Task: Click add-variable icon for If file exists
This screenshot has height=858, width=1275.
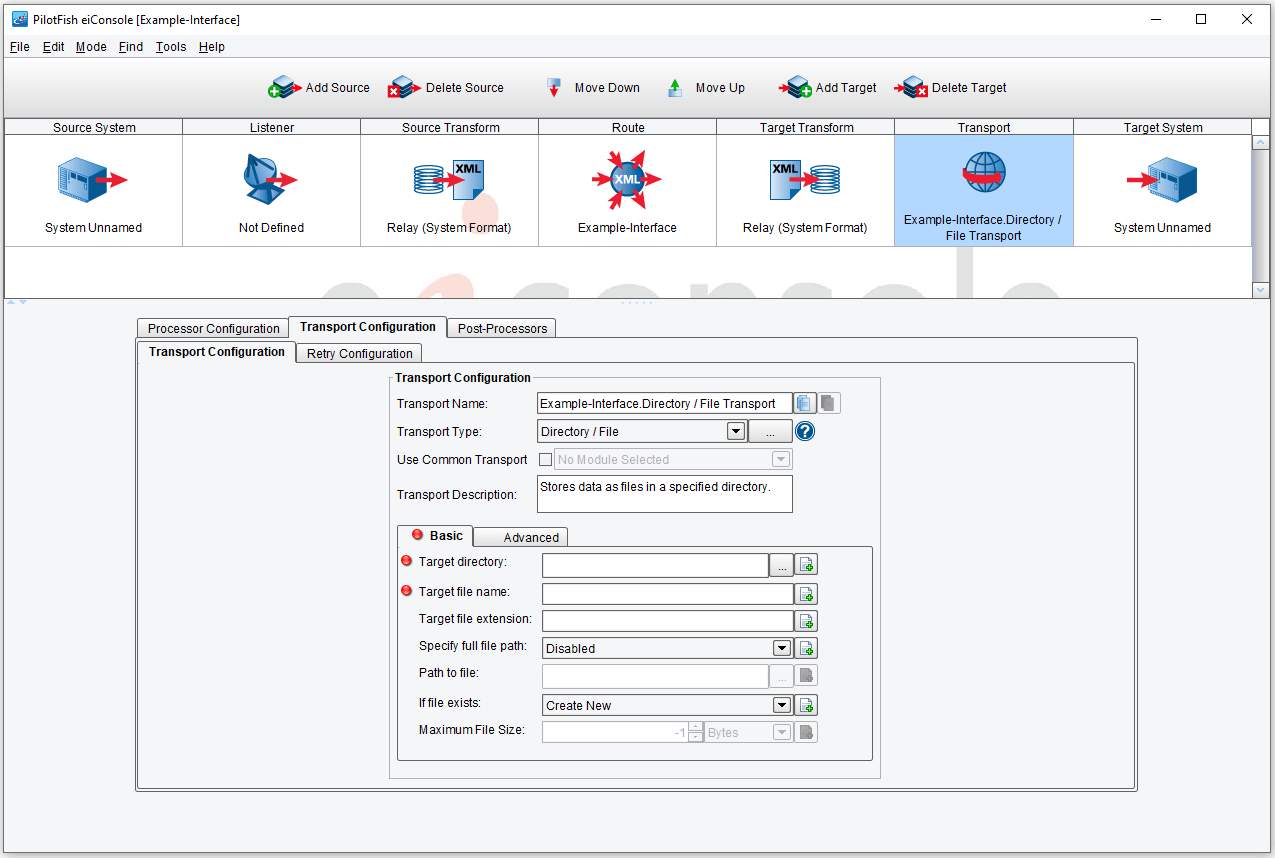Action: [x=807, y=705]
